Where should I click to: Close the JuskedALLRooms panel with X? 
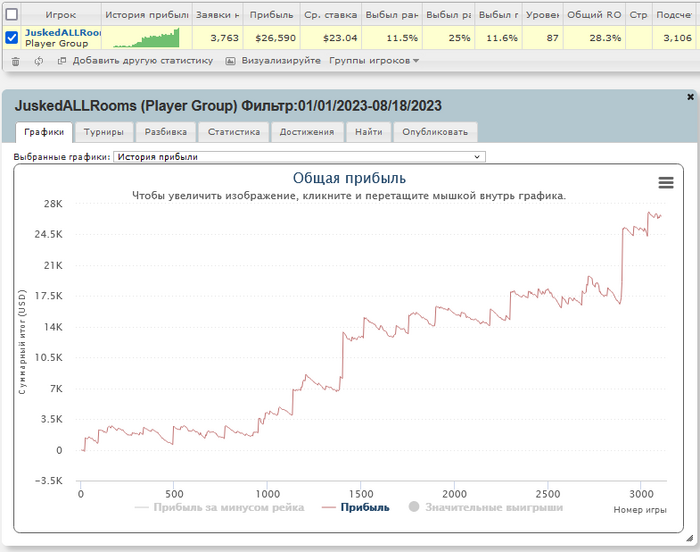pyautogui.click(x=690, y=96)
